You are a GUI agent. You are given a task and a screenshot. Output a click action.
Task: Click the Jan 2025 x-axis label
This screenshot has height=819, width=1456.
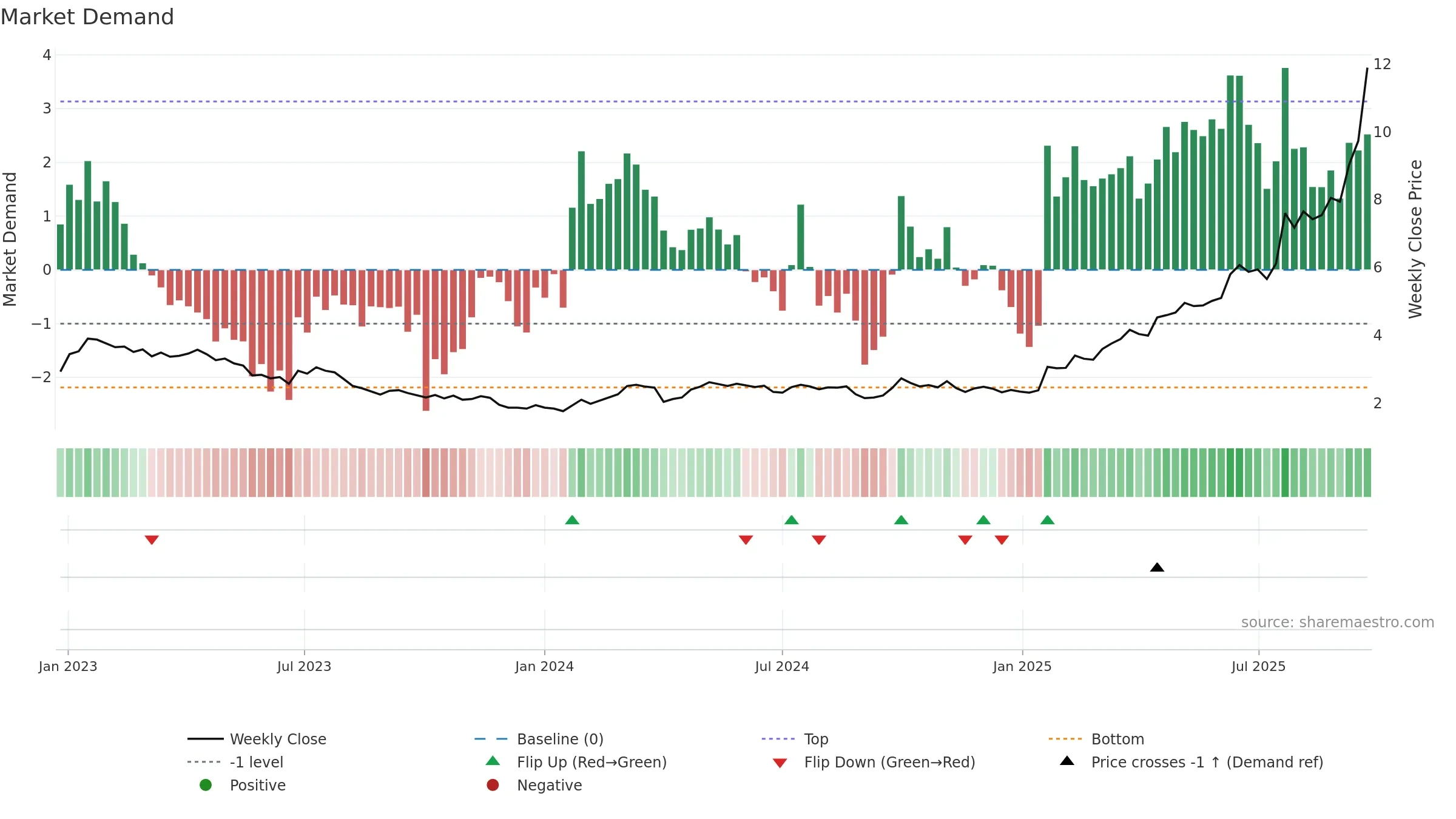[x=1022, y=666]
